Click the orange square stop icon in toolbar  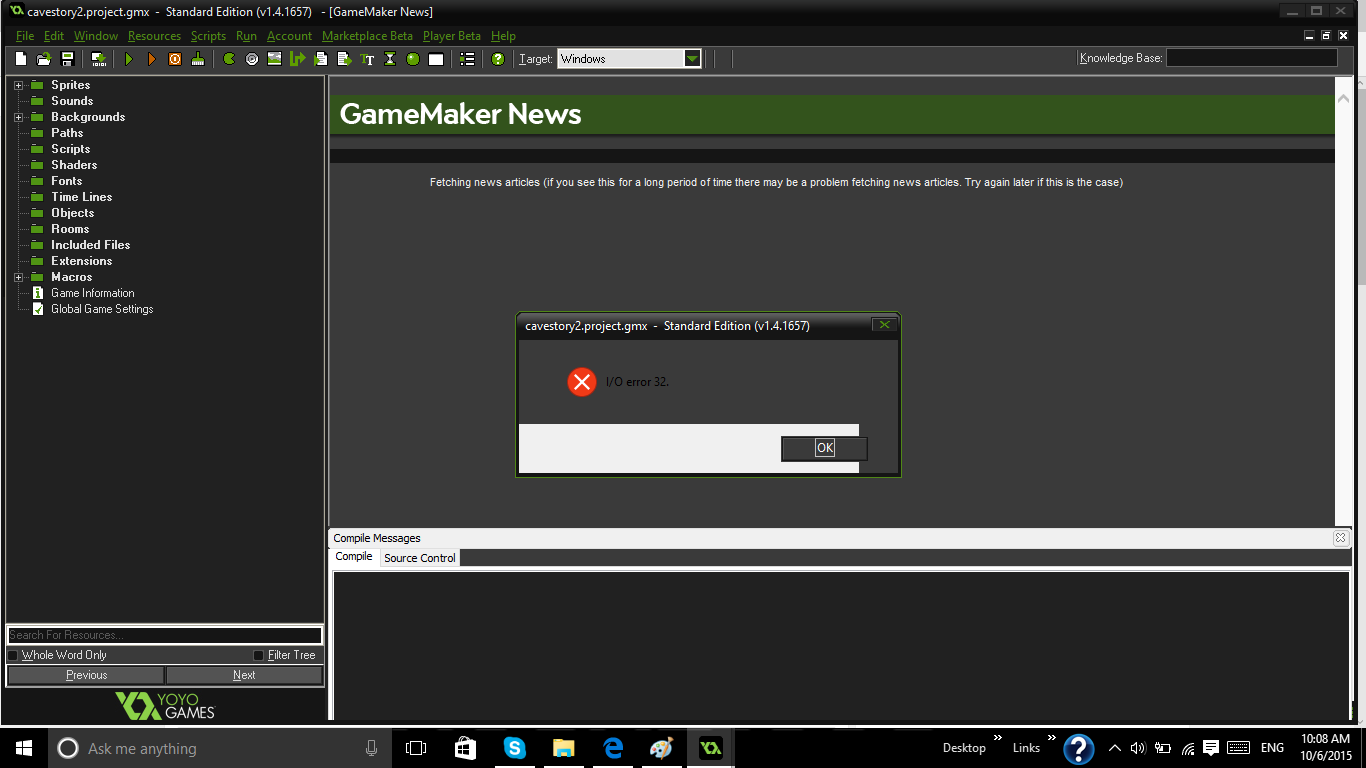click(x=175, y=59)
